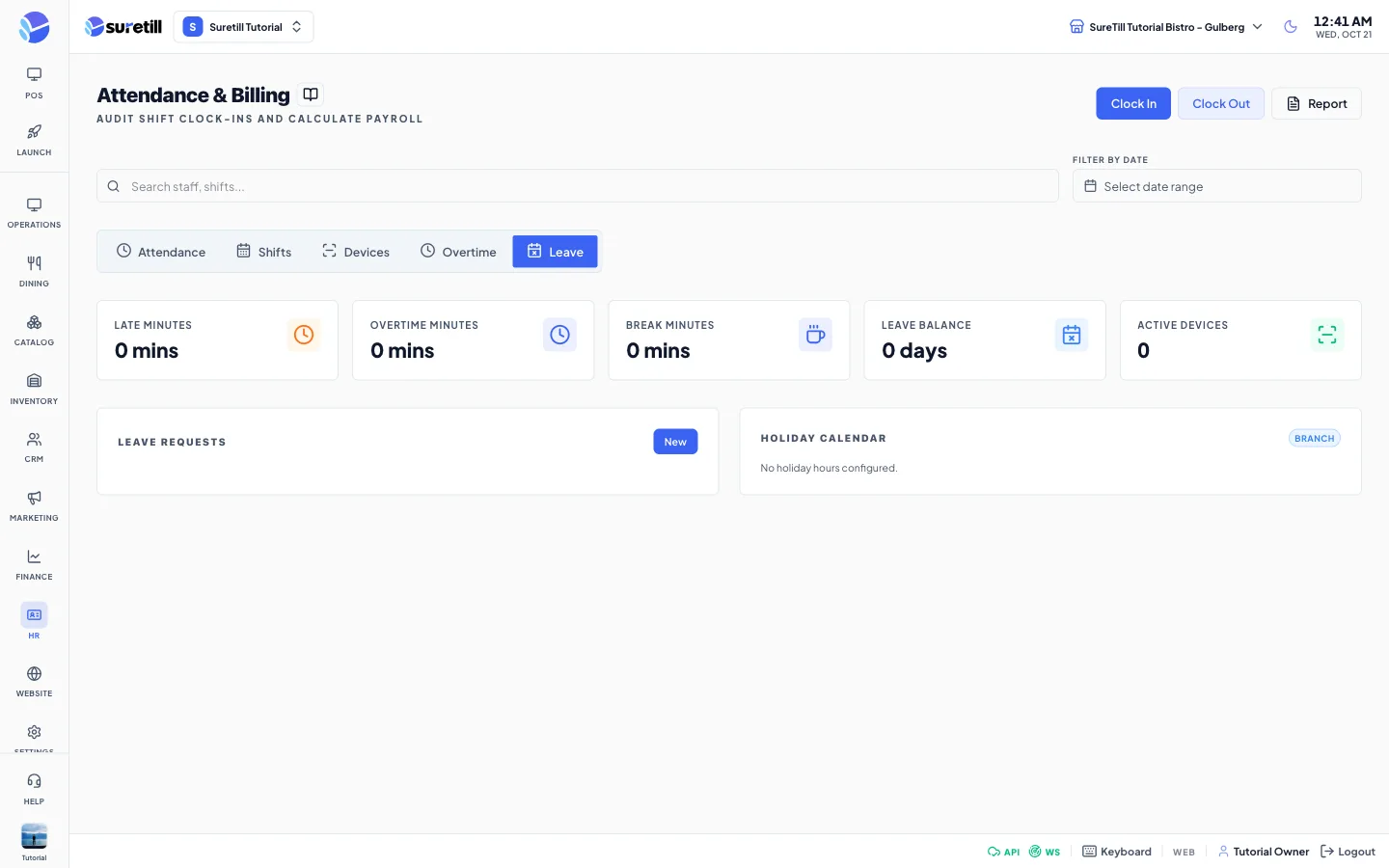Select the Leave tab

(555, 252)
